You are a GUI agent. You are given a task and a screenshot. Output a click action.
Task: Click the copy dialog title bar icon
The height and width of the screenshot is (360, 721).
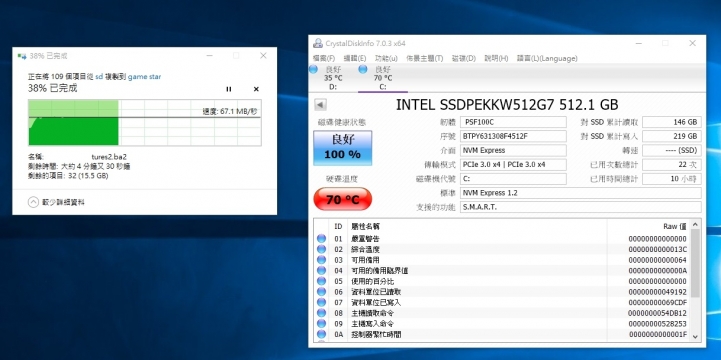(22, 56)
